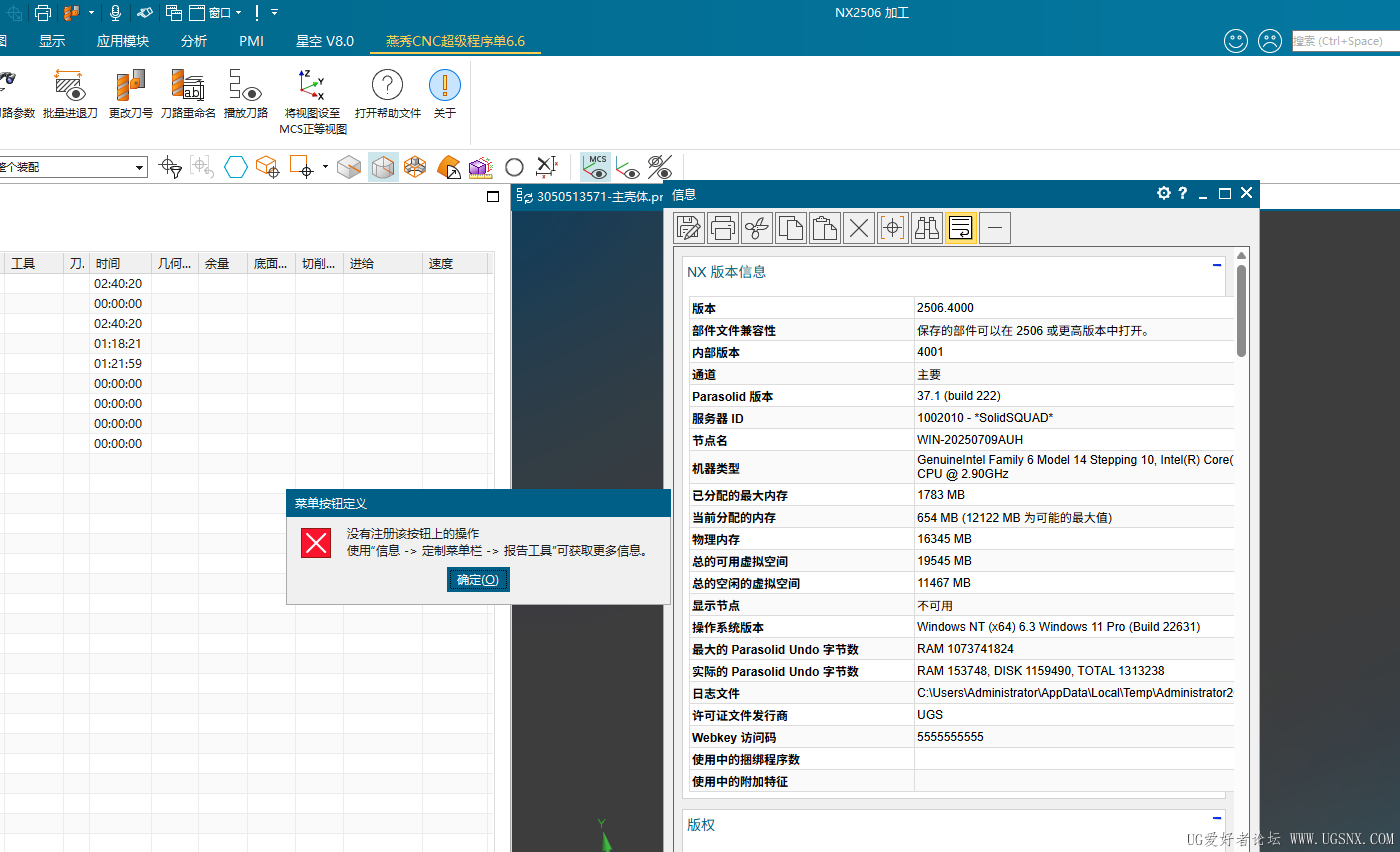Open the PMI ribbon tab
Screen dimensions: 1400x852
point(252,41)
